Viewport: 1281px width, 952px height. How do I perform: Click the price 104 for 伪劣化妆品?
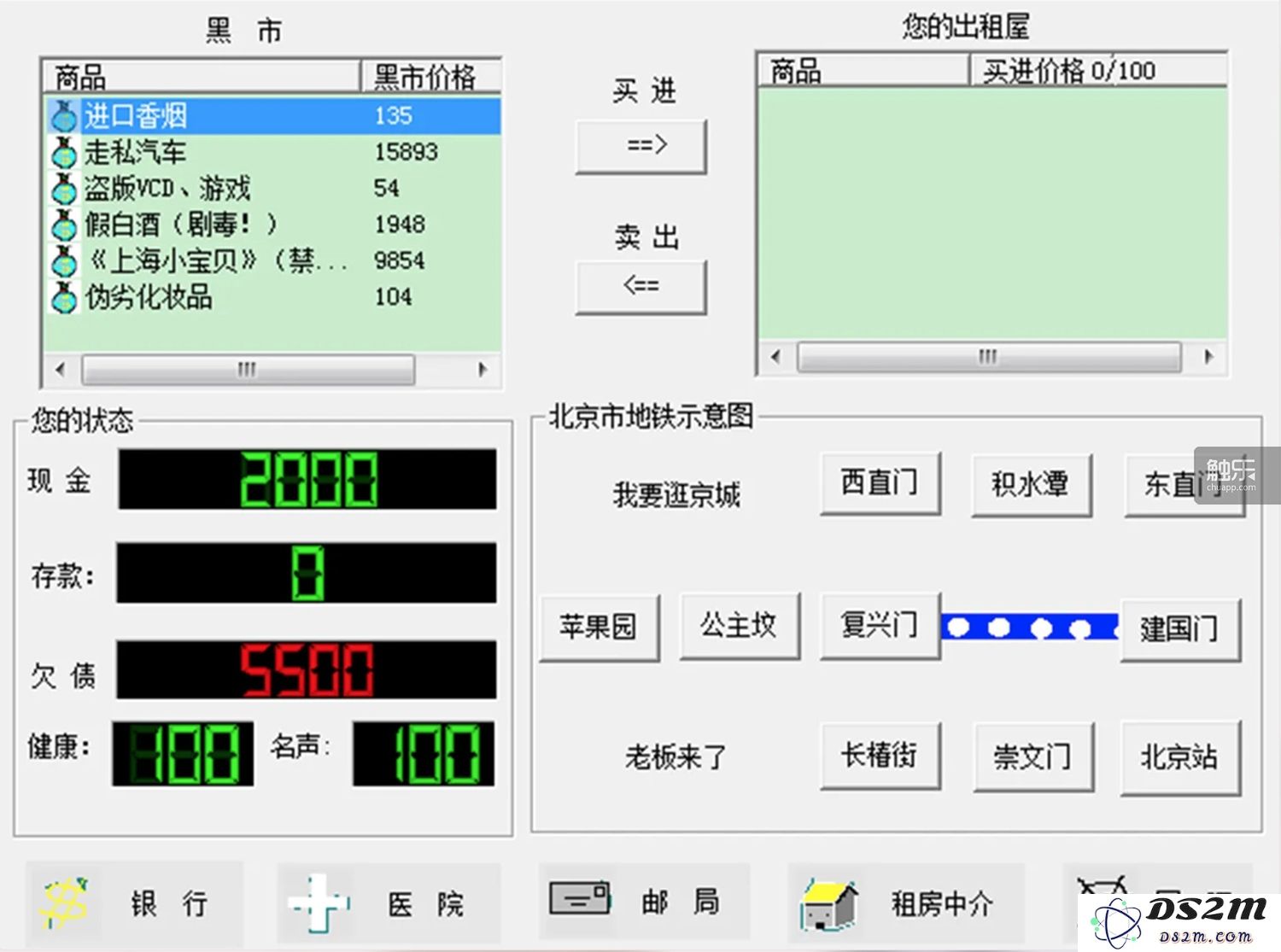click(x=393, y=298)
